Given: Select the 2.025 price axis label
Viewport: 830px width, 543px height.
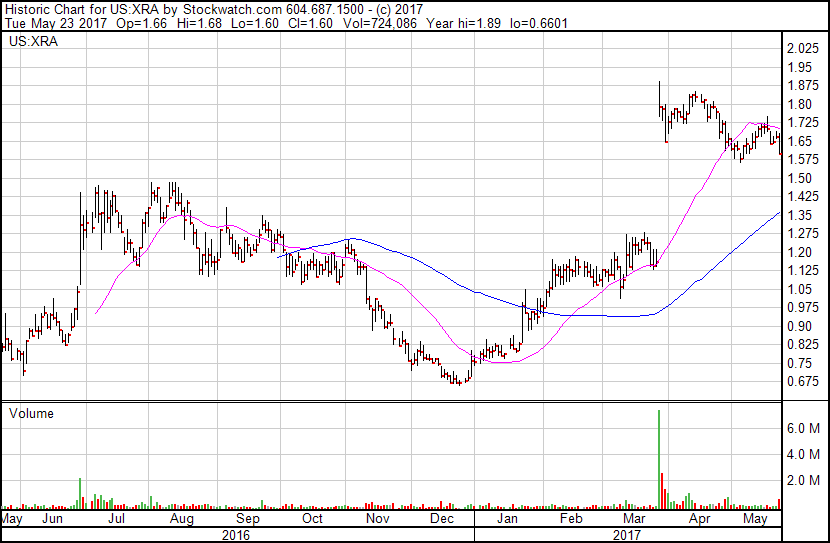Looking at the screenshot, I should pyautogui.click(x=803, y=48).
